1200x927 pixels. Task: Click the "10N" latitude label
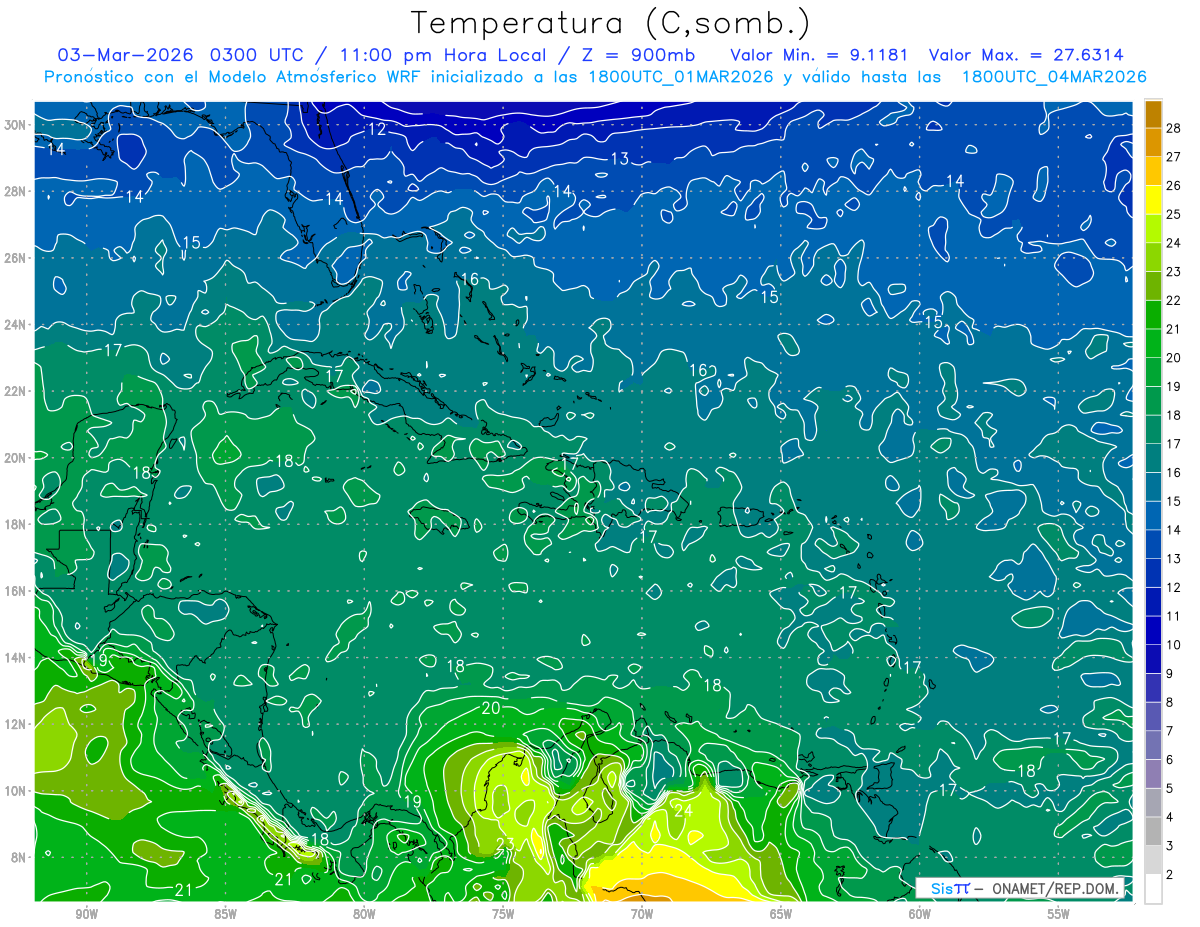pyautogui.click(x=15, y=791)
